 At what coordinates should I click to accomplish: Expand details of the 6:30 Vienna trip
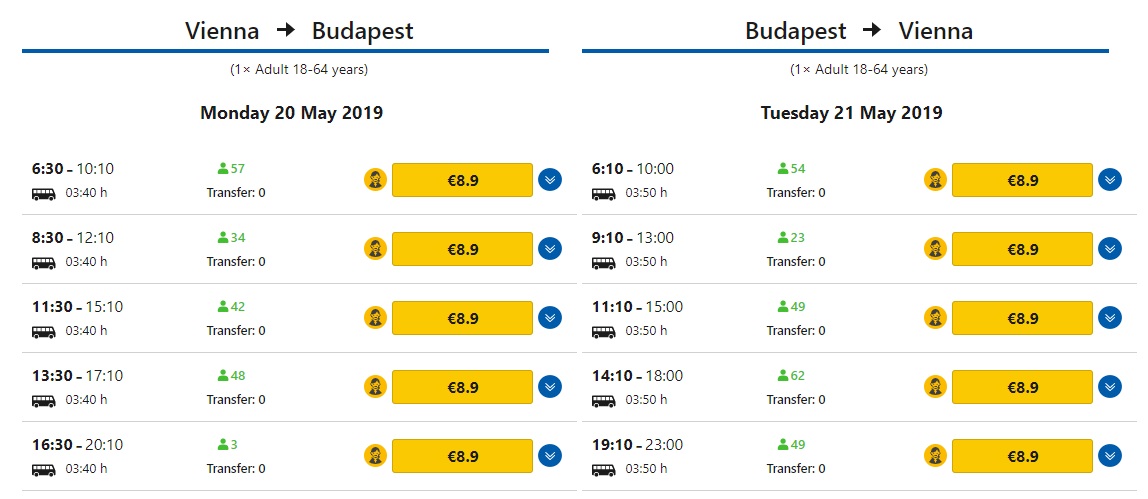click(550, 180)
